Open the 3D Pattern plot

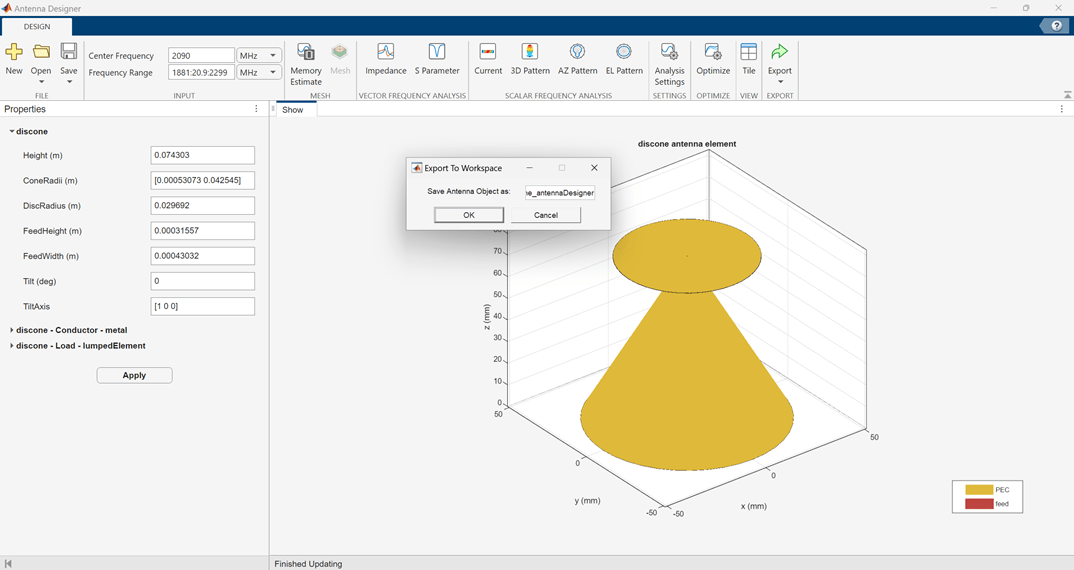pos(530,58)
